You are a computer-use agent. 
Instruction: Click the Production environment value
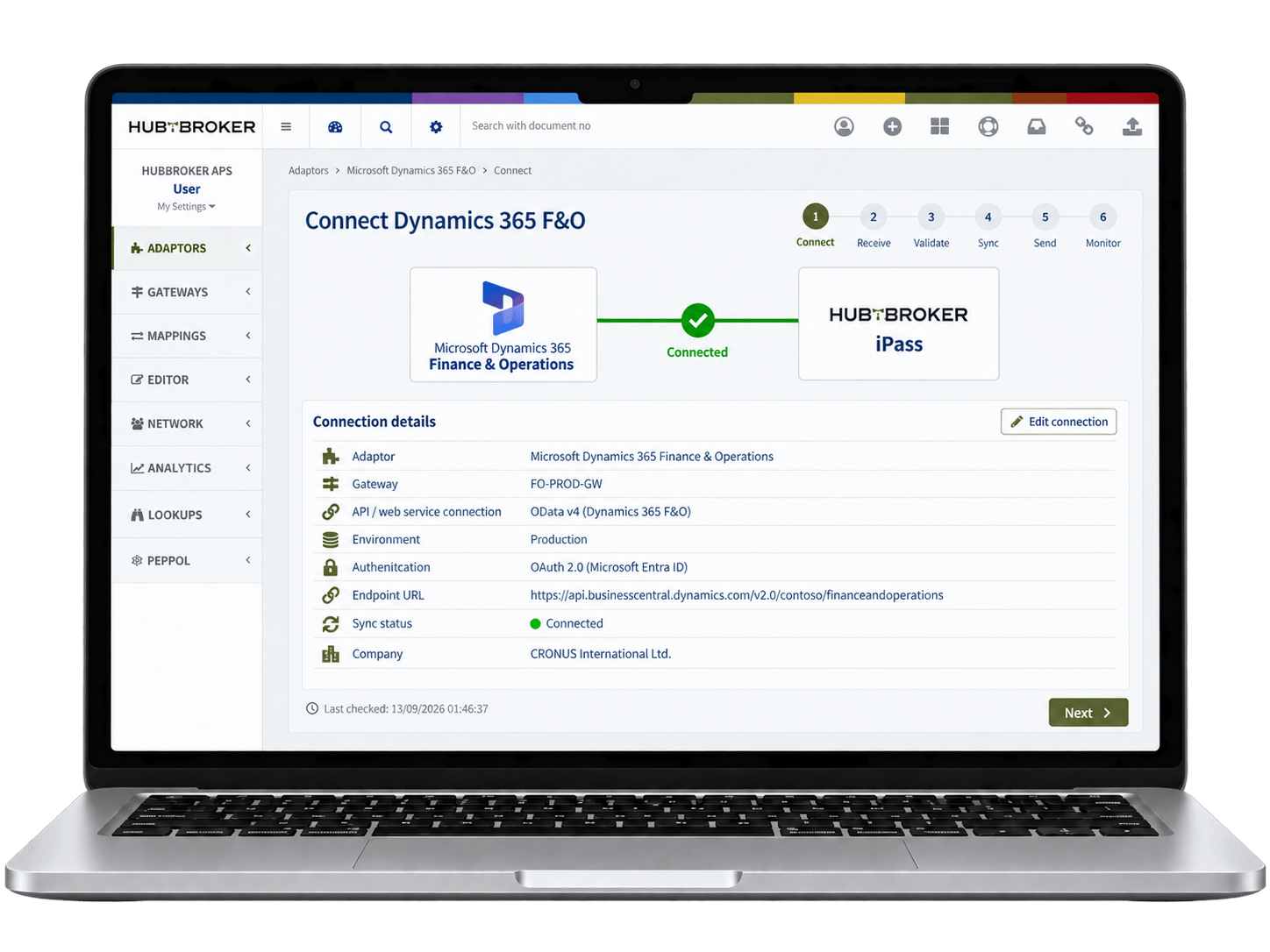559,540
